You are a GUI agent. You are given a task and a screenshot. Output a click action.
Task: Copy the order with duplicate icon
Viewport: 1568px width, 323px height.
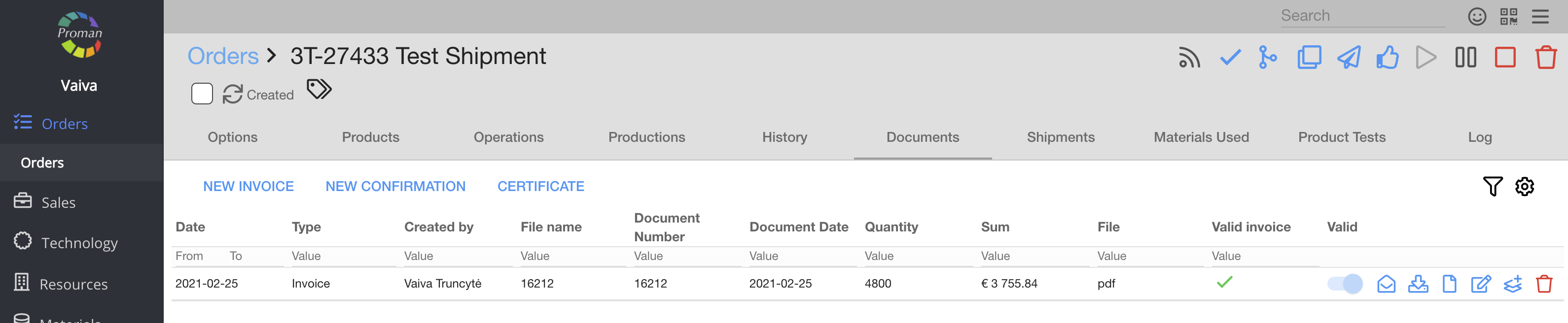1309,58
